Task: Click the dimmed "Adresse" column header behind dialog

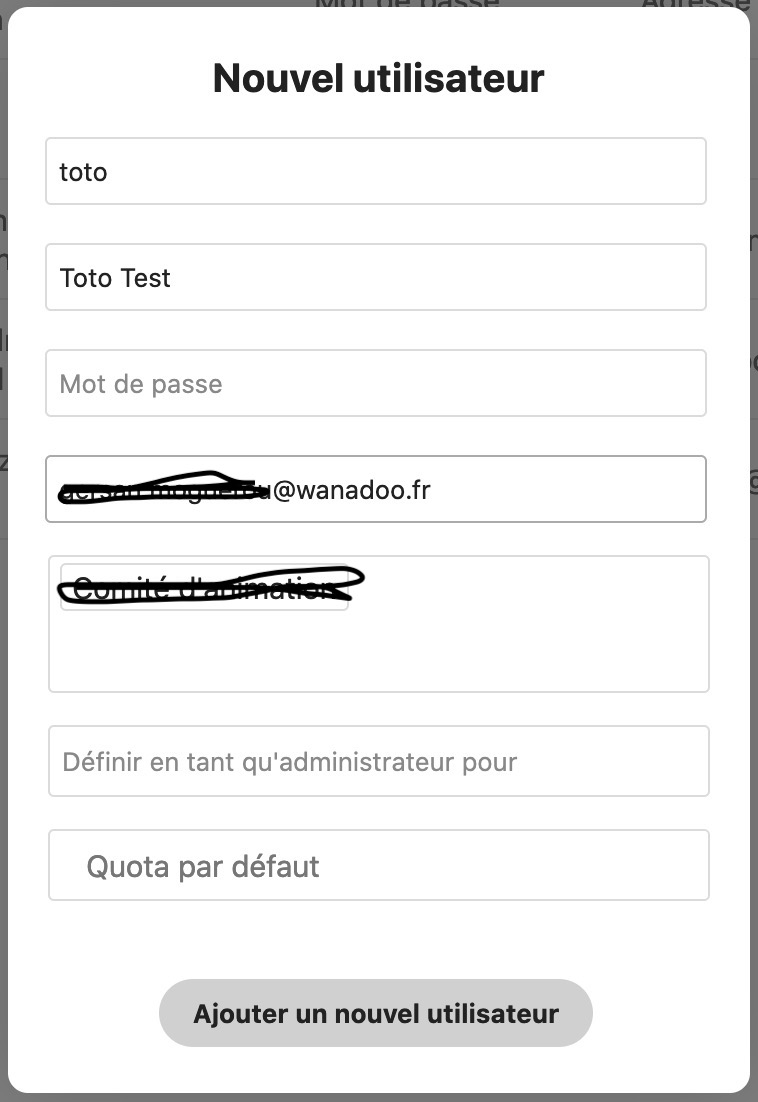Action: coord(697,4)
